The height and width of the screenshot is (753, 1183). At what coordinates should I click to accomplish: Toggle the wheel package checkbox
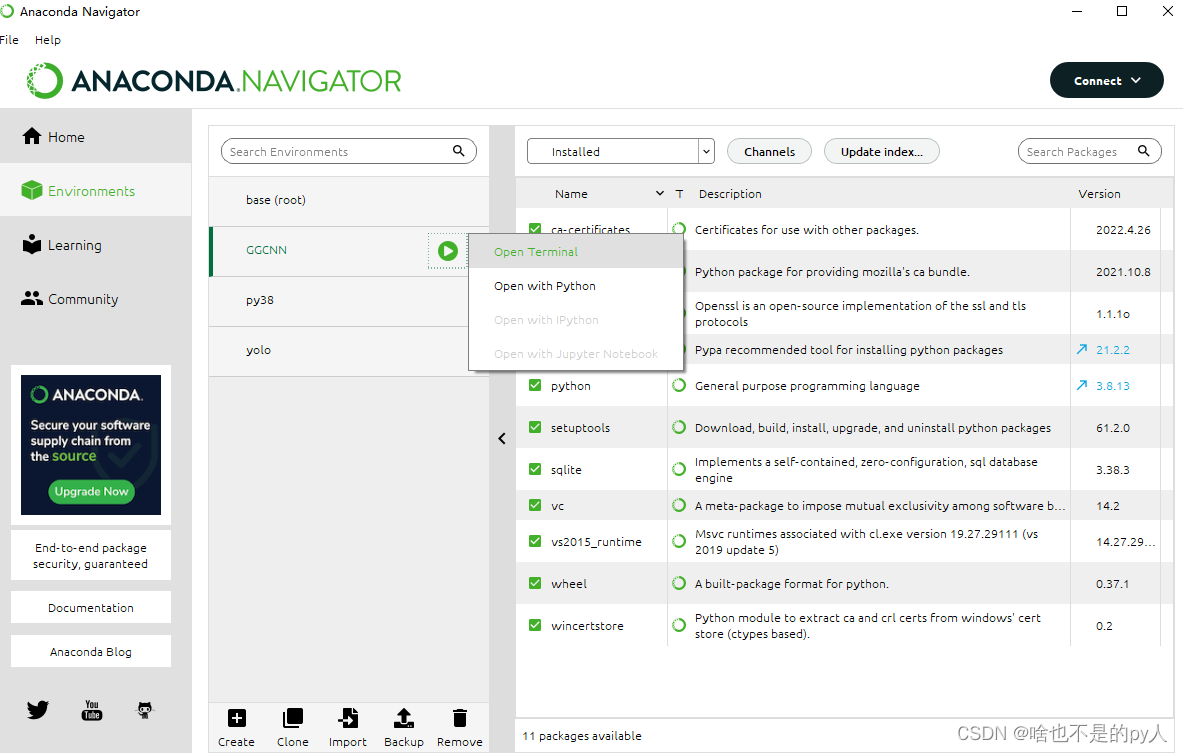coord(535,583)
